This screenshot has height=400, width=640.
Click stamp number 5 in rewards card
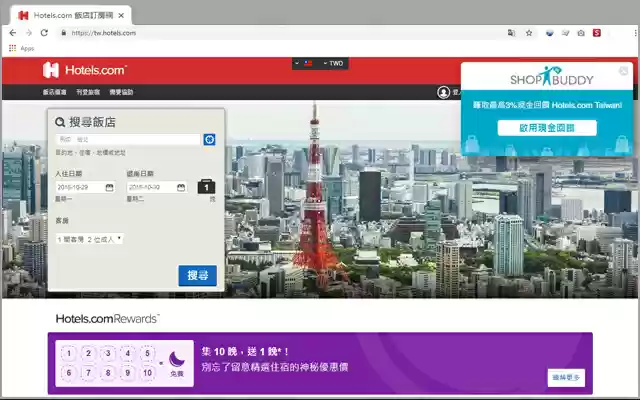147,353
